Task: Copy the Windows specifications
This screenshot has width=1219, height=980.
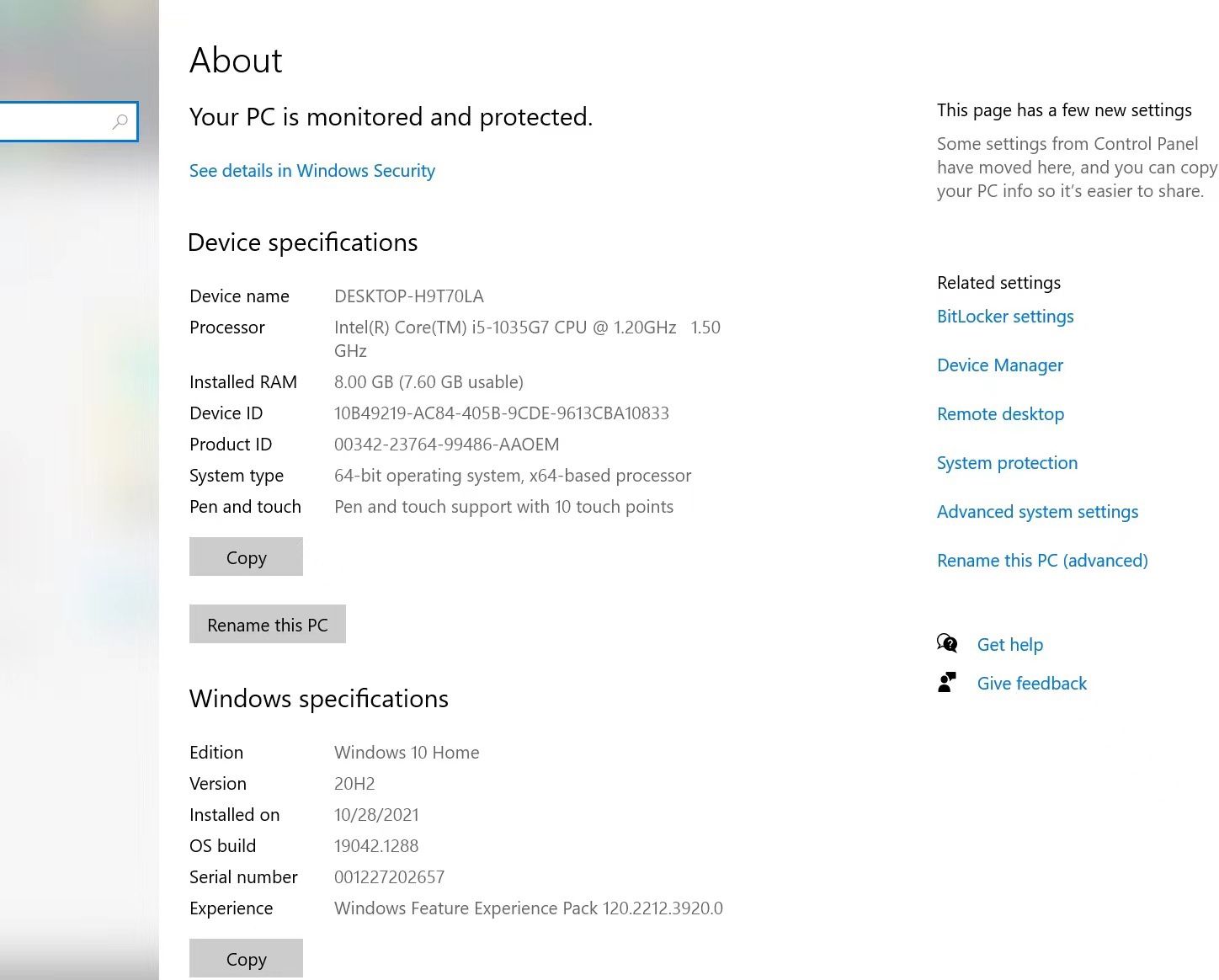Action: click(246, 959)
